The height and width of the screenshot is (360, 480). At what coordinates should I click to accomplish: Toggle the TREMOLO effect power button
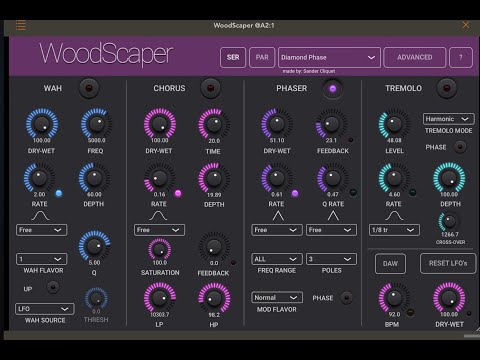click(446, 88)
